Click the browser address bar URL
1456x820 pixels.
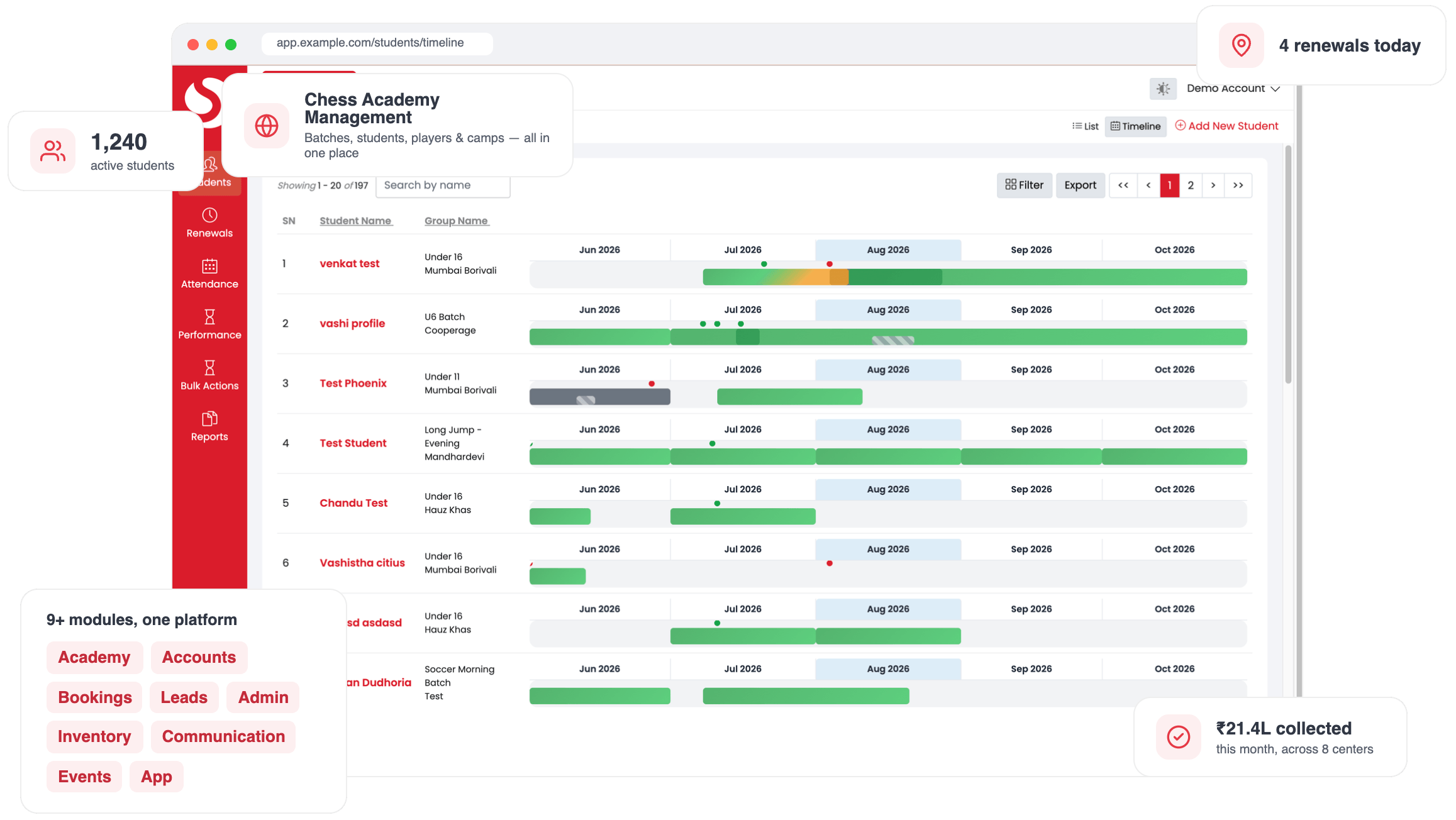[x=377, y=43]
